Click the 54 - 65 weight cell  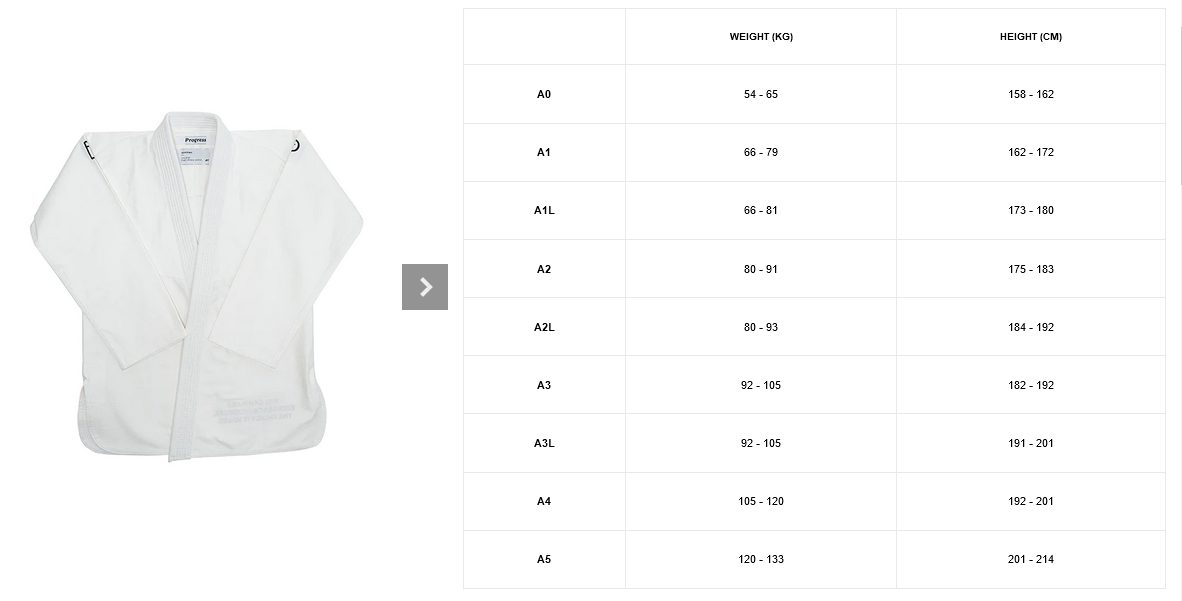761,94
